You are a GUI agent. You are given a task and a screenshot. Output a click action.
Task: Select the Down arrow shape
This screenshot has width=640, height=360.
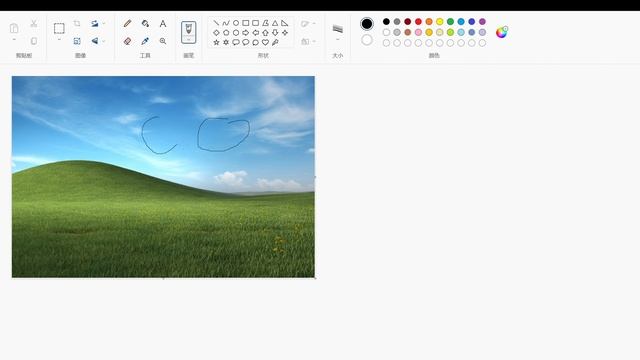[275, 33]
